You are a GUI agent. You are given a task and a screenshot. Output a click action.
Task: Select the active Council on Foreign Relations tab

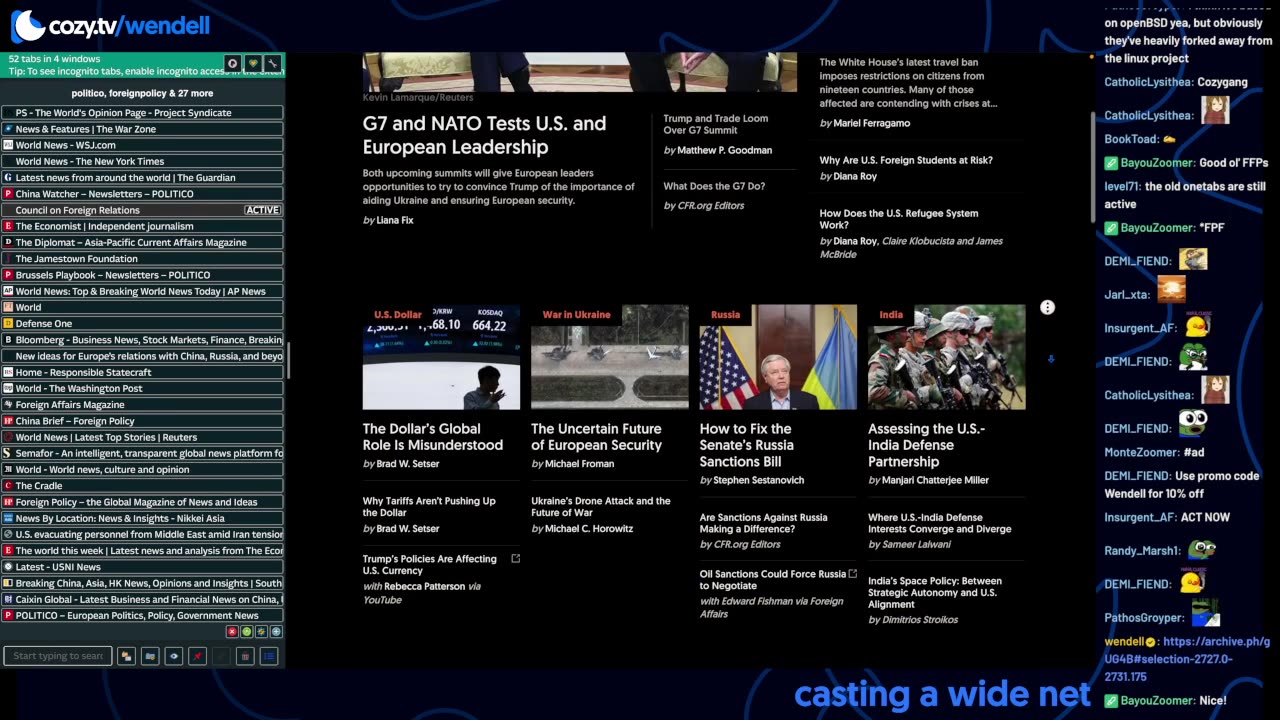pyautogui.click(x=142, y=210)
